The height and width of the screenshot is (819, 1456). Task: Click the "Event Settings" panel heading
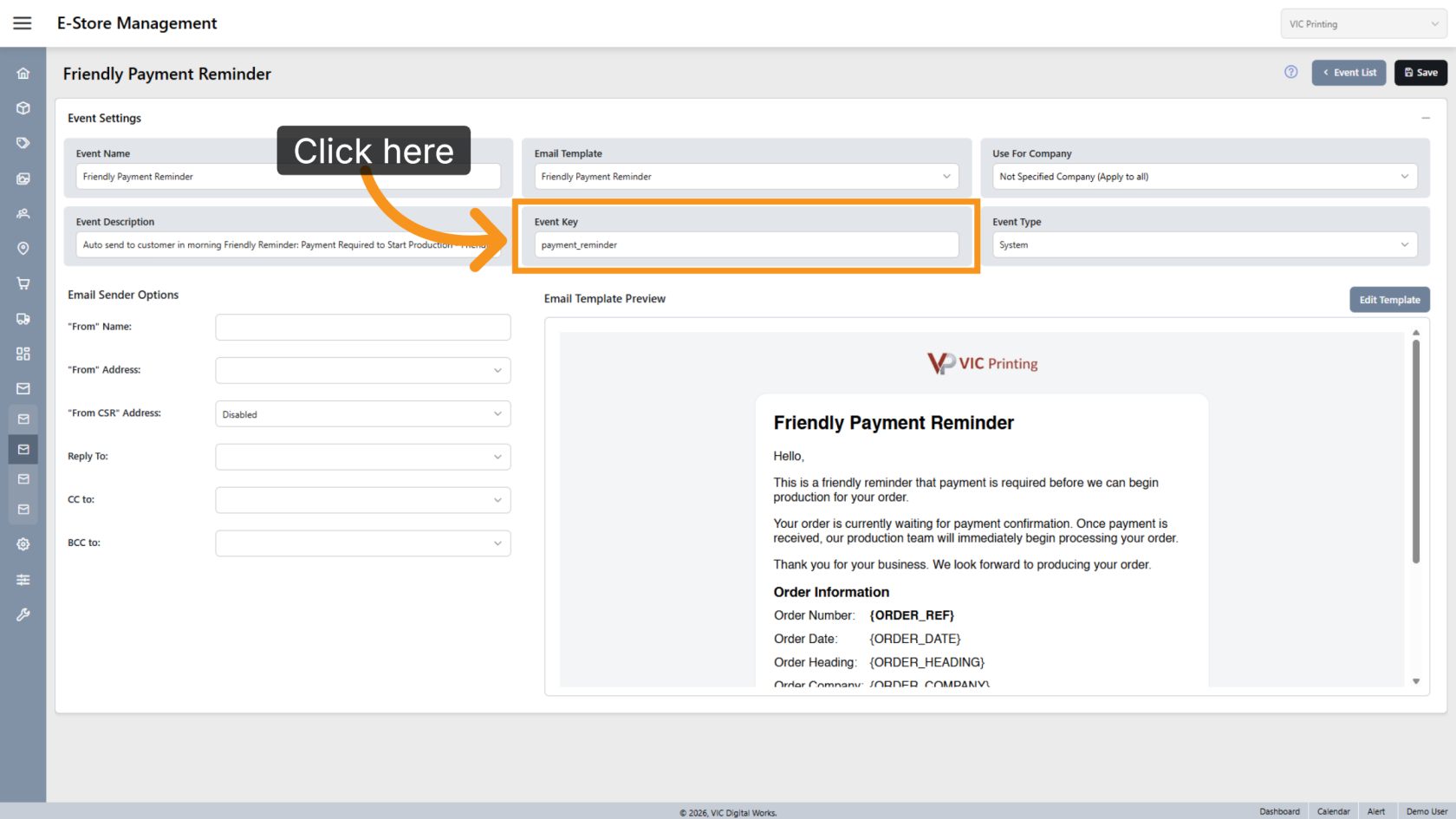coord(104,118)
